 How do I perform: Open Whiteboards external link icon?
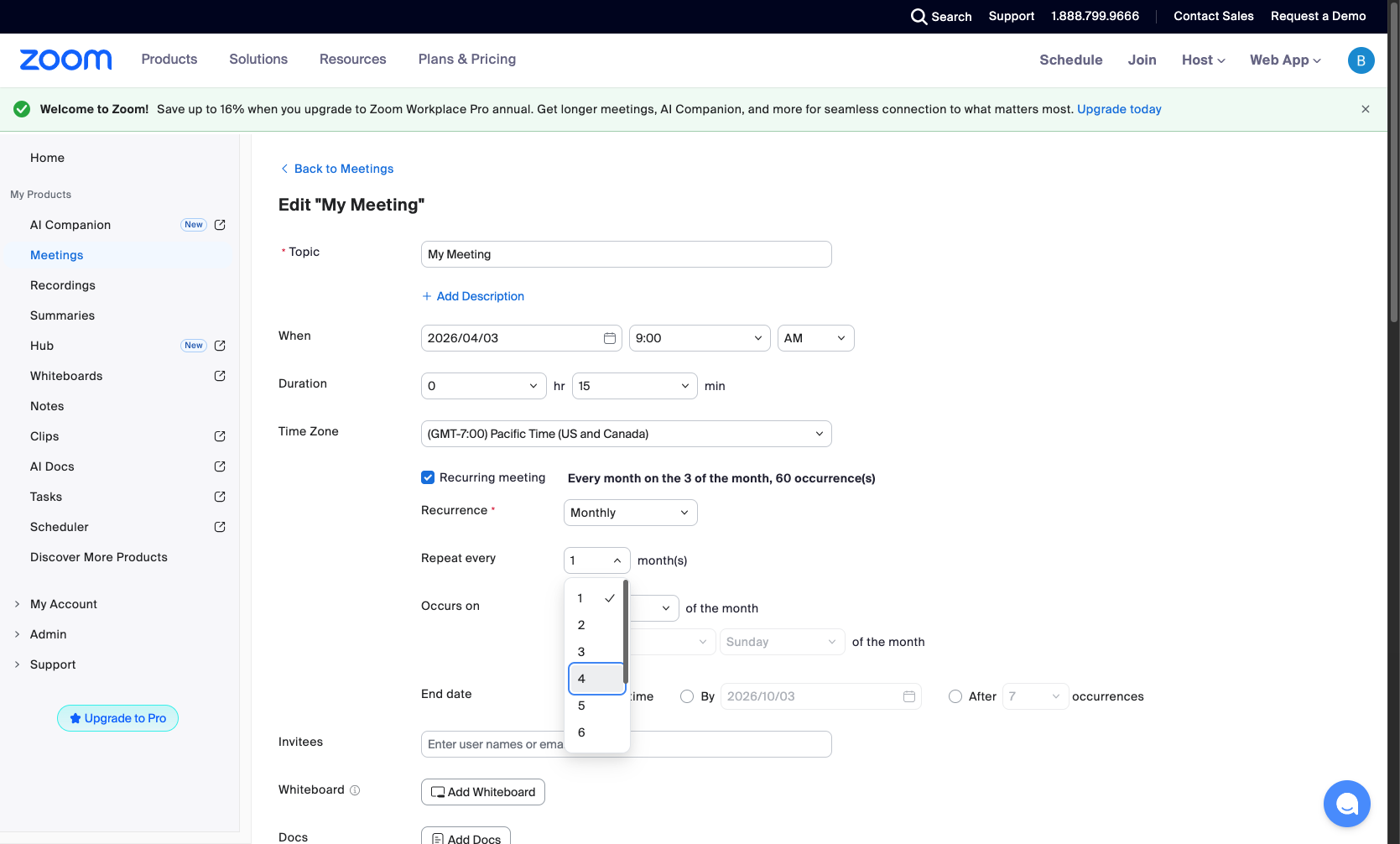[x=220, y=376]
